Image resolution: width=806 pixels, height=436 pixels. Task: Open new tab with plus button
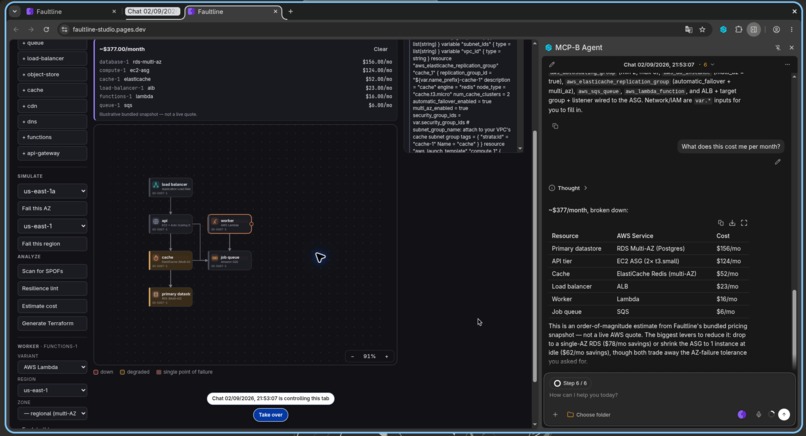[290, 11]
